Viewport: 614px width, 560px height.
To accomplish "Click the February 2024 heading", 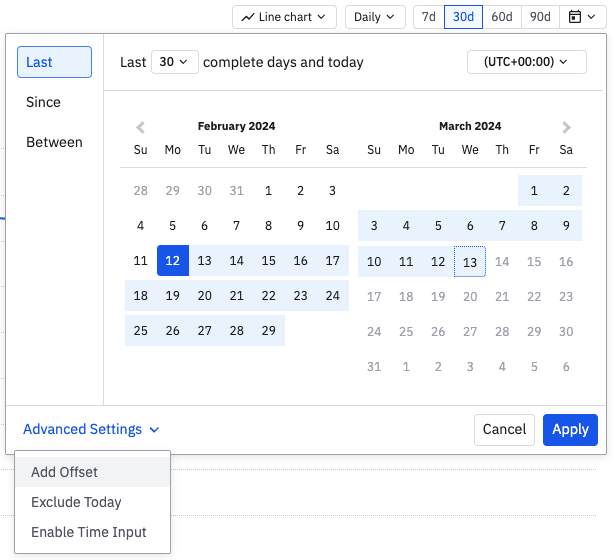I will [237, 126].
